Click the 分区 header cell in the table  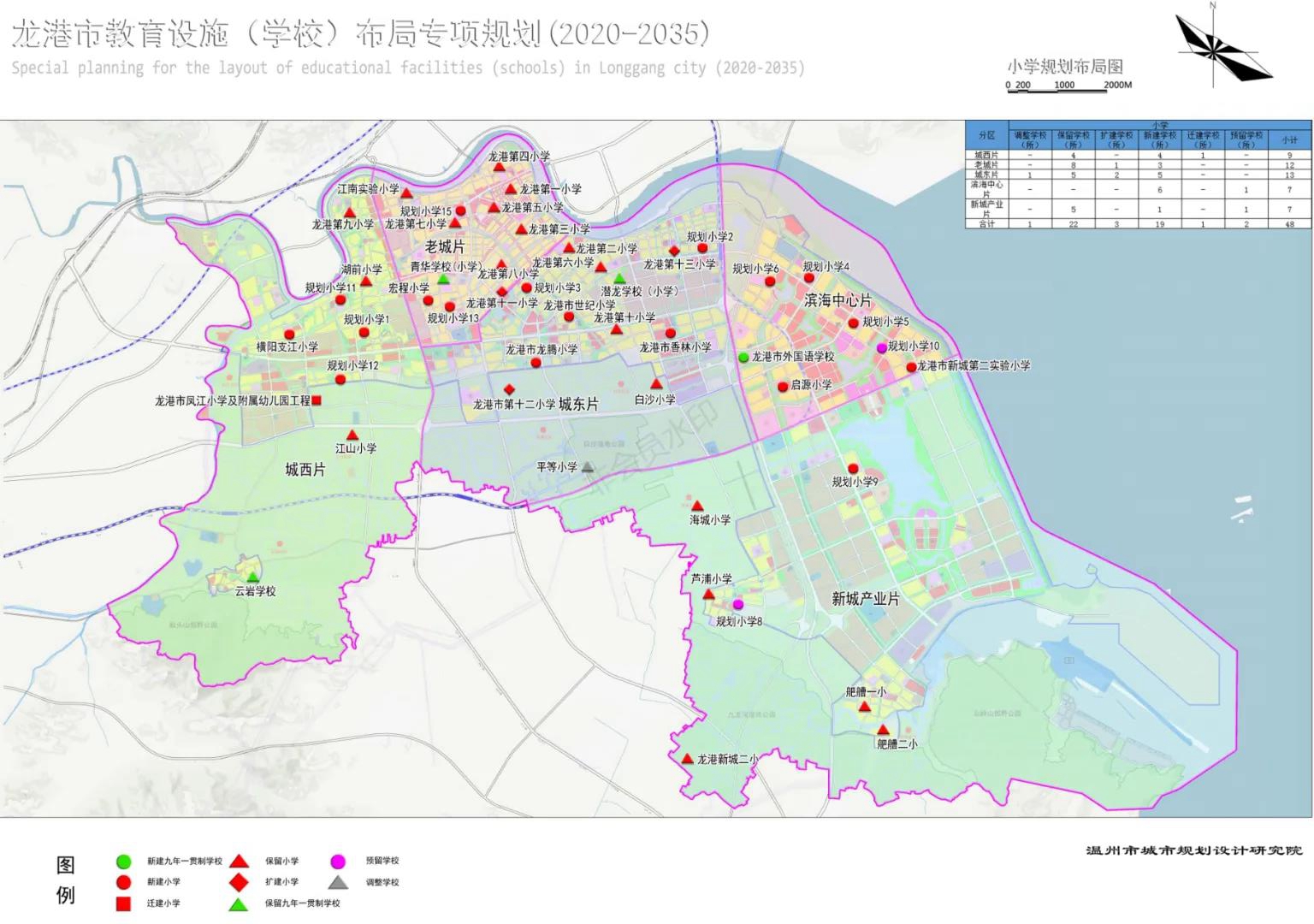[x=986, y=136]
